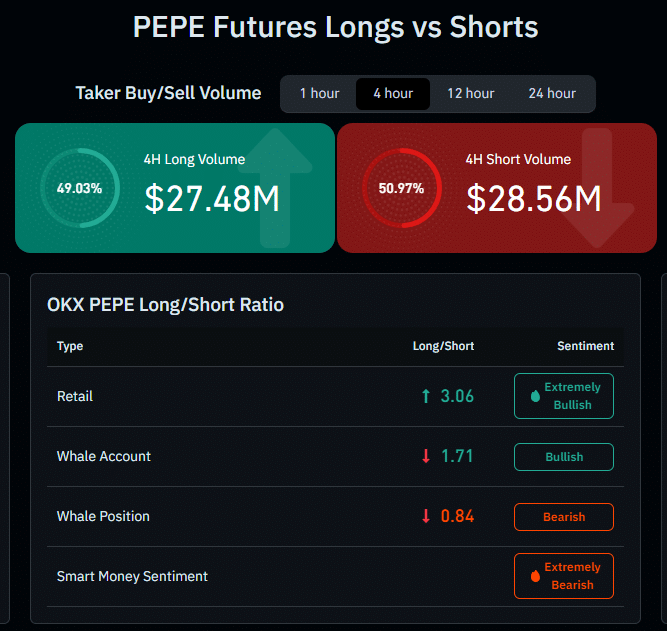Click the $27.48M long volume value
Screen dimensions: 667x631
click(x=212, y=199)
